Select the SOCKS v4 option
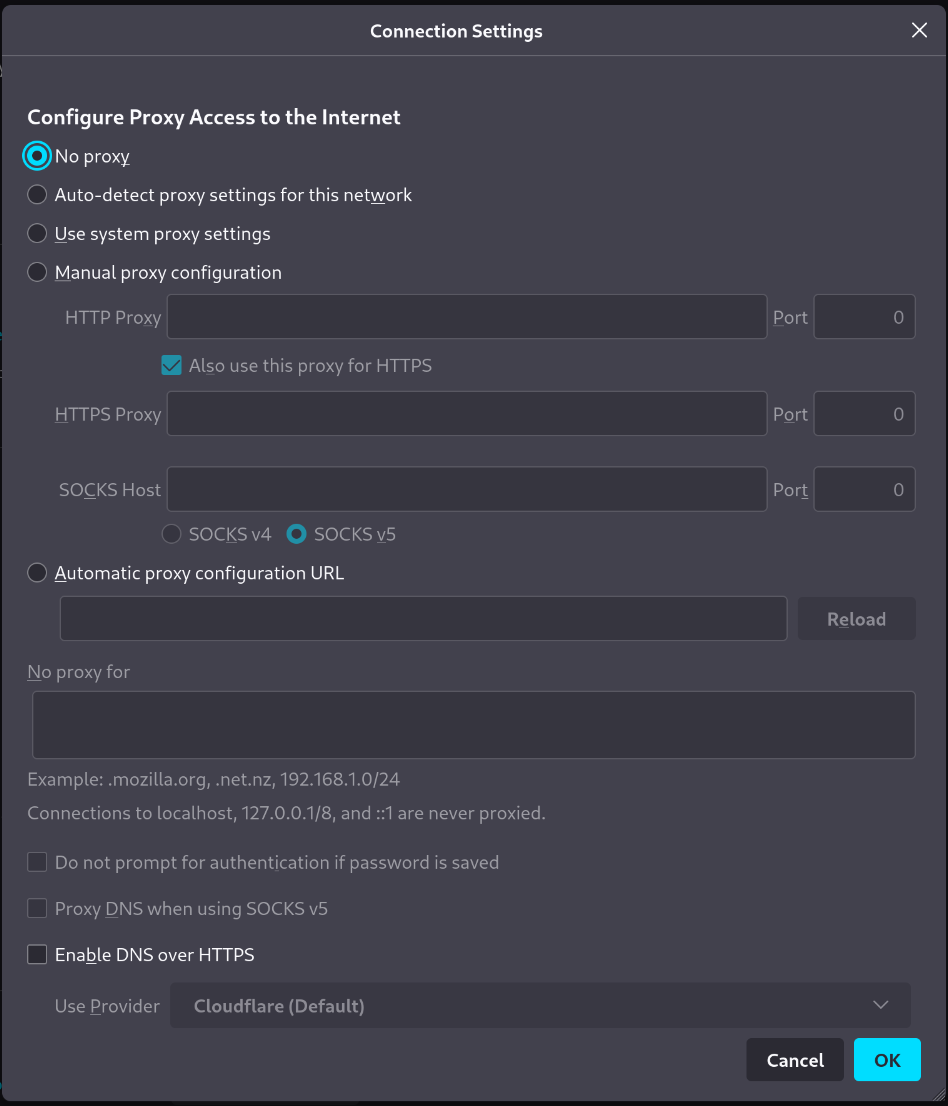Image resolution: width=948 pixels, height=1106 pixels. tap(171, 534)
